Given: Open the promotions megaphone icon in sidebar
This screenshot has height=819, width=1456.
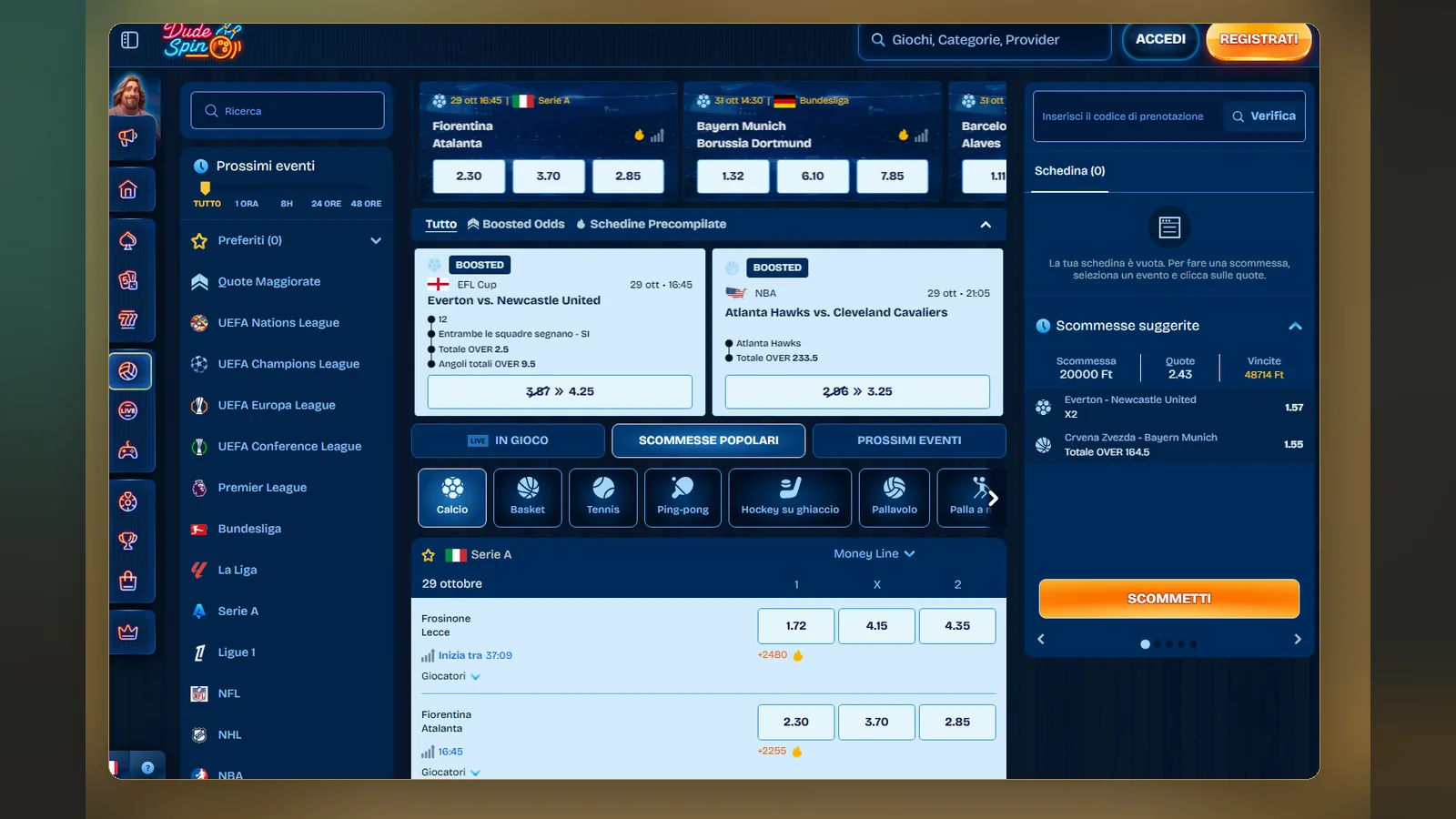Looking at the screenshot, I should pos(128,137).
